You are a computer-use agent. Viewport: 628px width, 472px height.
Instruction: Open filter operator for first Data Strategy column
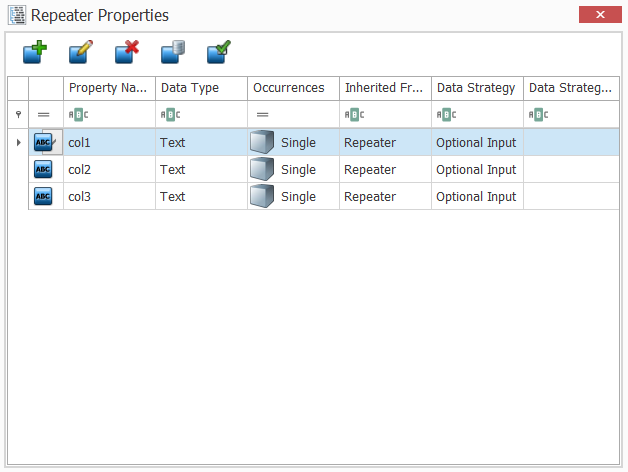click(x=447, y=115)
